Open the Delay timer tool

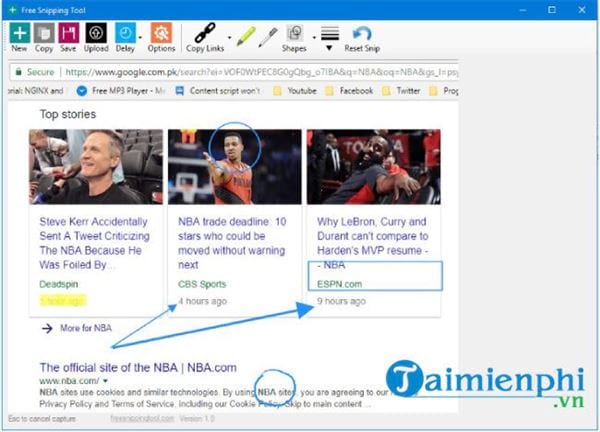click(125, 37)
